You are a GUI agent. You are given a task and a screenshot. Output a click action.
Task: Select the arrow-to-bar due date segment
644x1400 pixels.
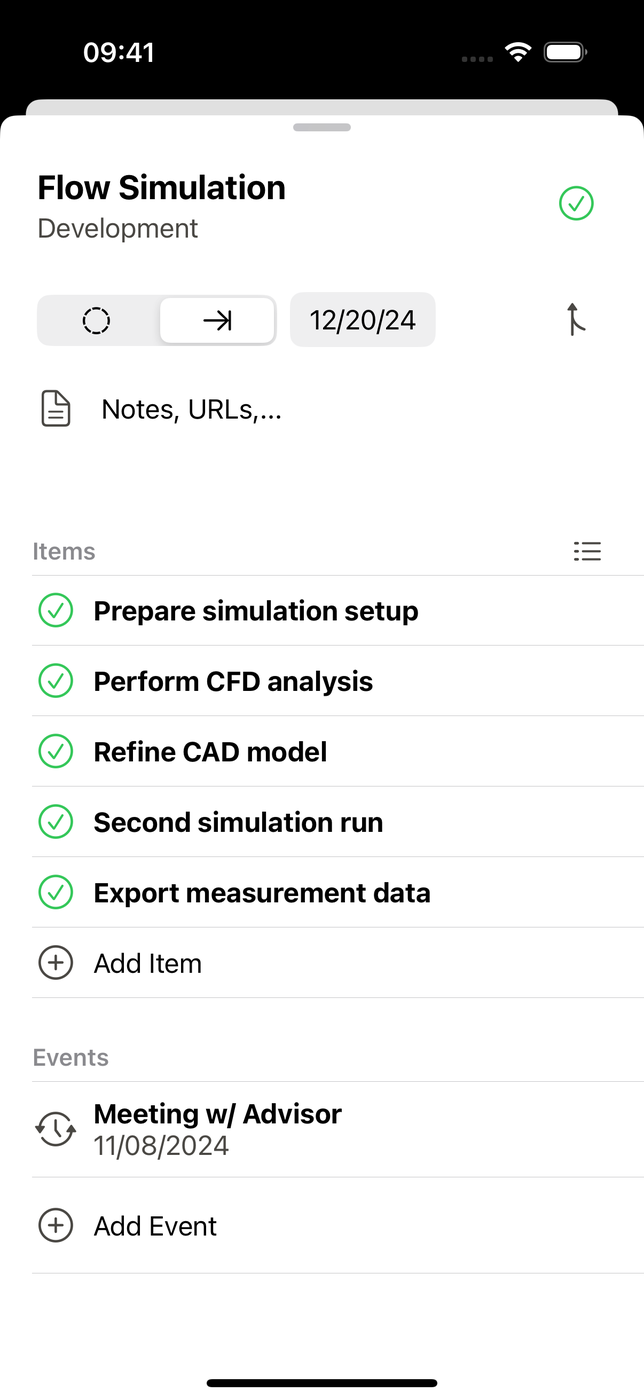tap(217, 320)
